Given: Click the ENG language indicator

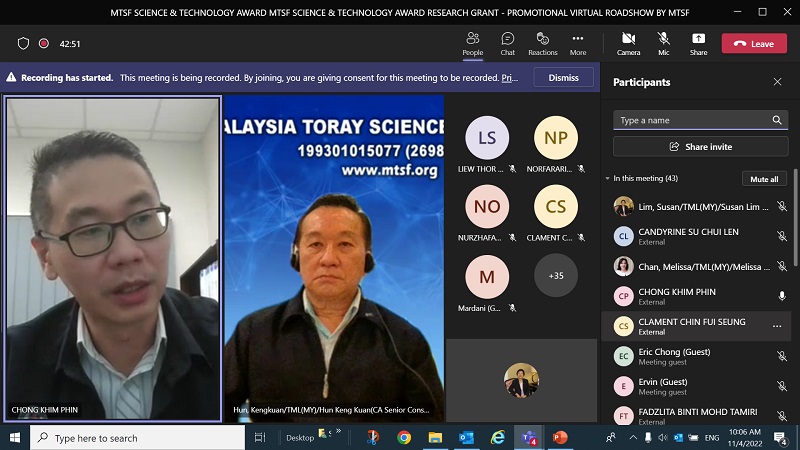Looking at the screenshot, I should (712, 438).
